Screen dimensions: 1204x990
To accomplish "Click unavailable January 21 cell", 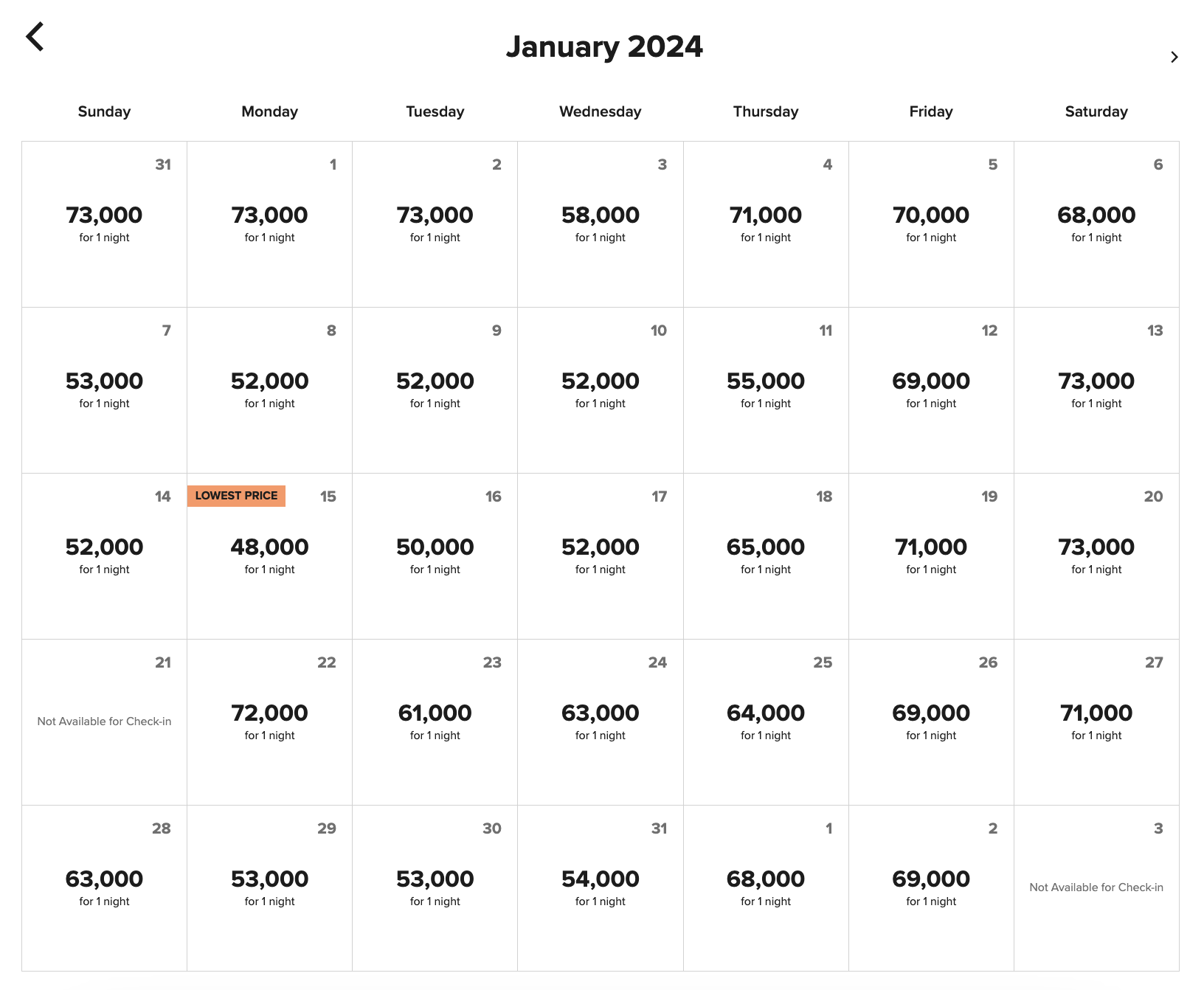I will point(104,721).
